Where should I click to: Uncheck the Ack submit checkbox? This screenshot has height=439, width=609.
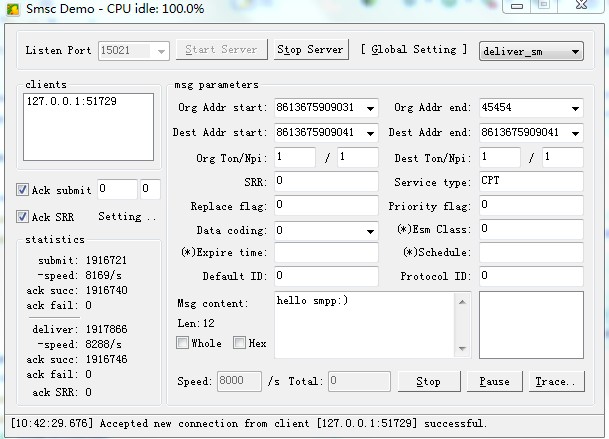[x=22, y=190]
